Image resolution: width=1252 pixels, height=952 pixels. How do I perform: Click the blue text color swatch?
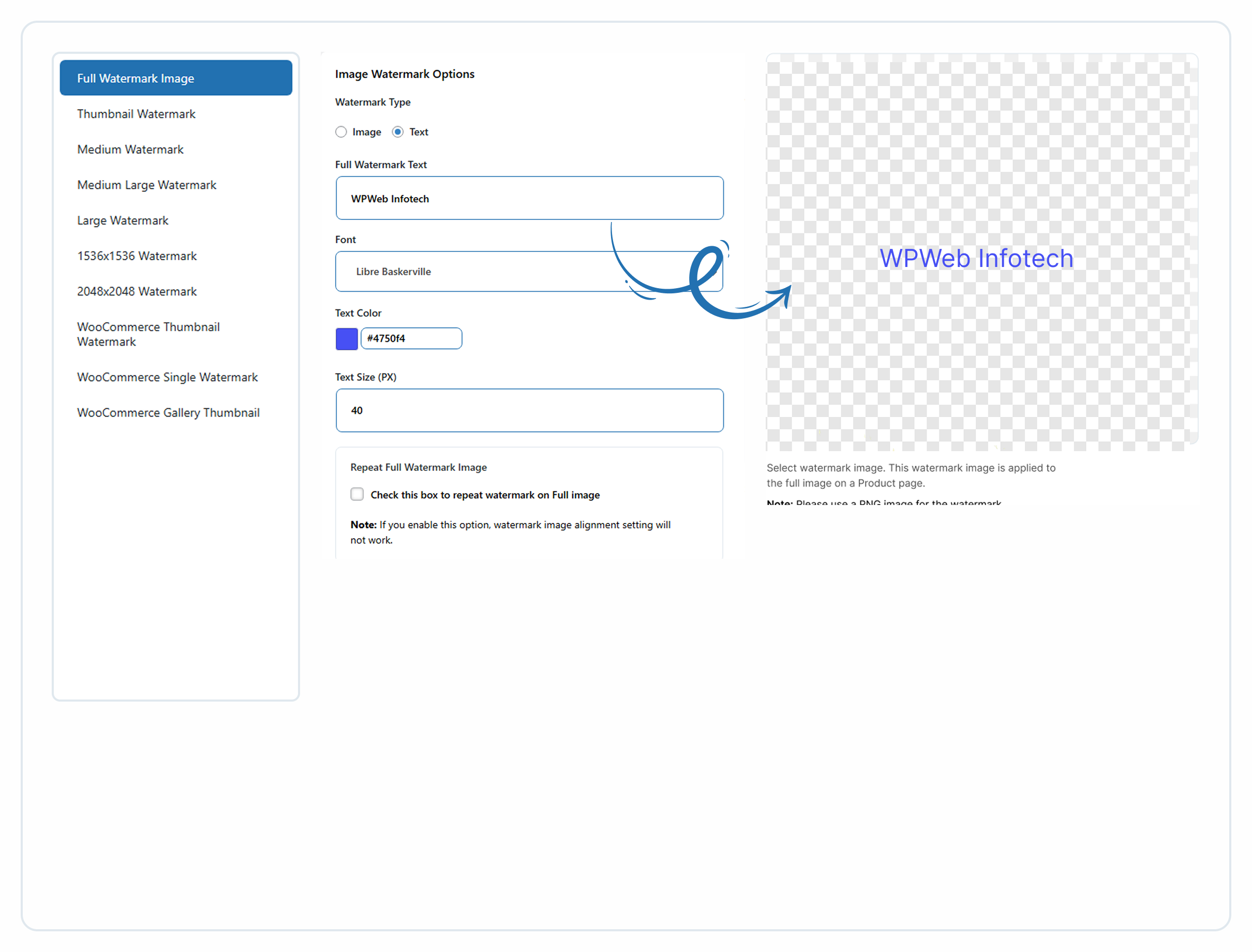click(x=346, y=339)
